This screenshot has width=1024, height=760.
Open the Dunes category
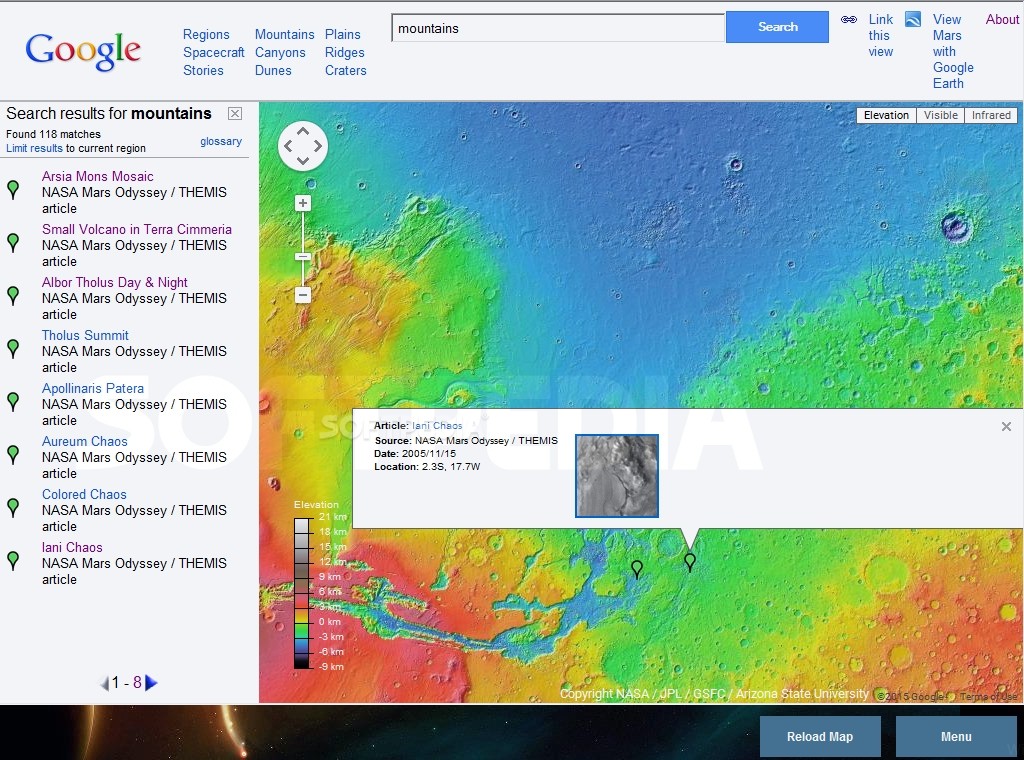pos(273,71)
